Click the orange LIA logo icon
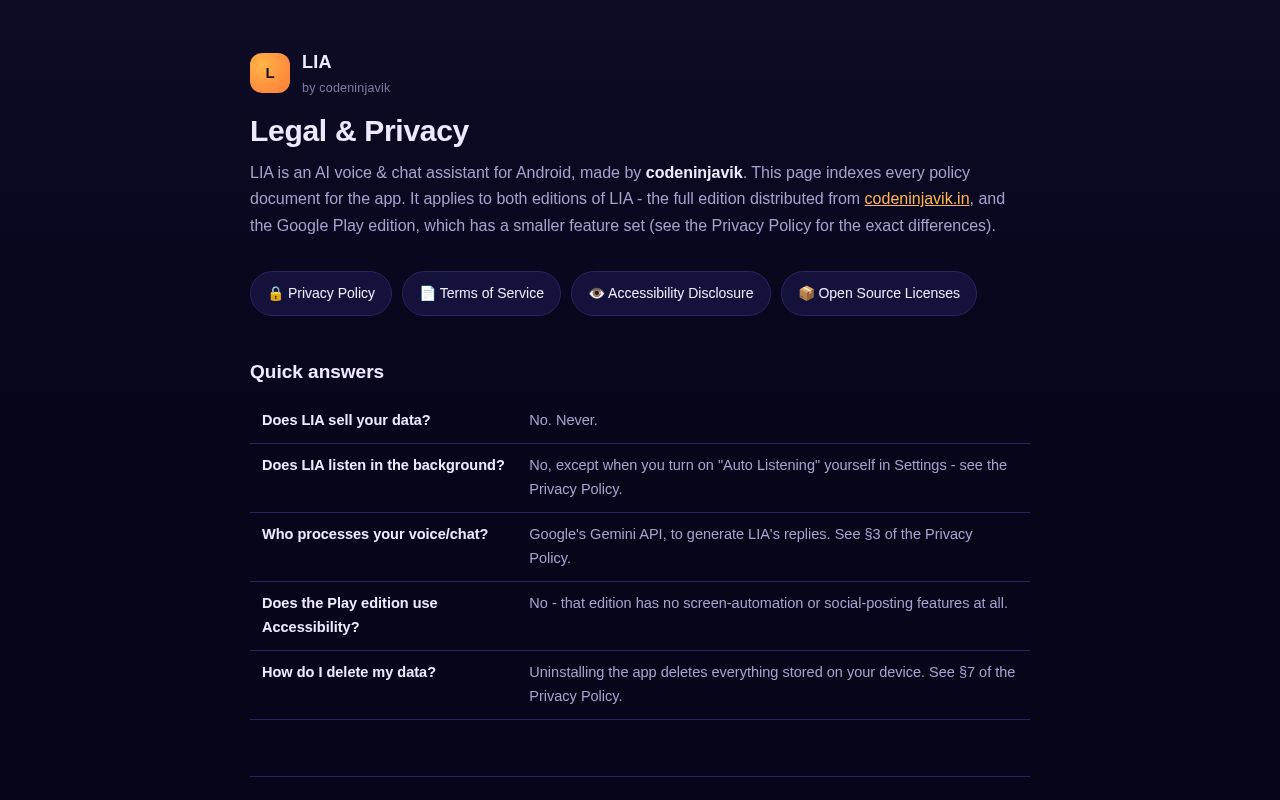This screenshot has width=1280, height=800. [270, 73]
